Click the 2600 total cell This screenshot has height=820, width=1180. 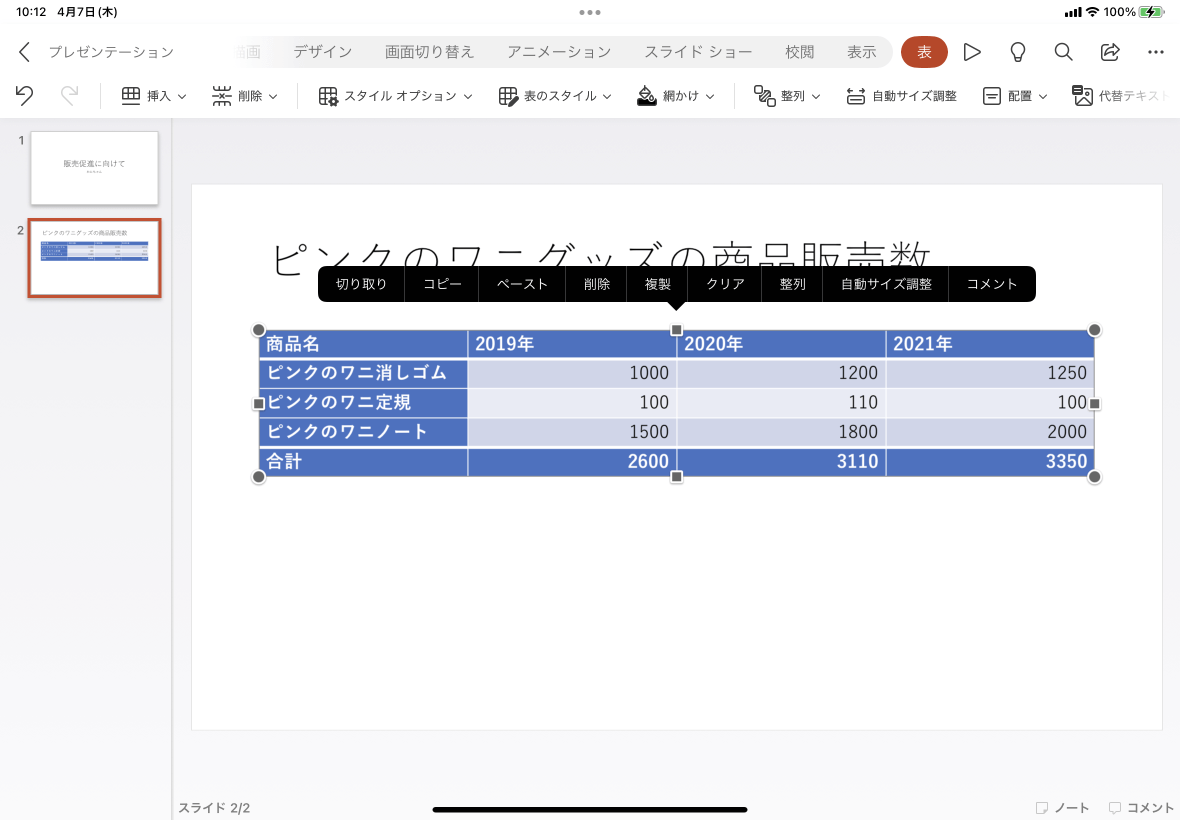pyautogui.click(x=572, y=461)
